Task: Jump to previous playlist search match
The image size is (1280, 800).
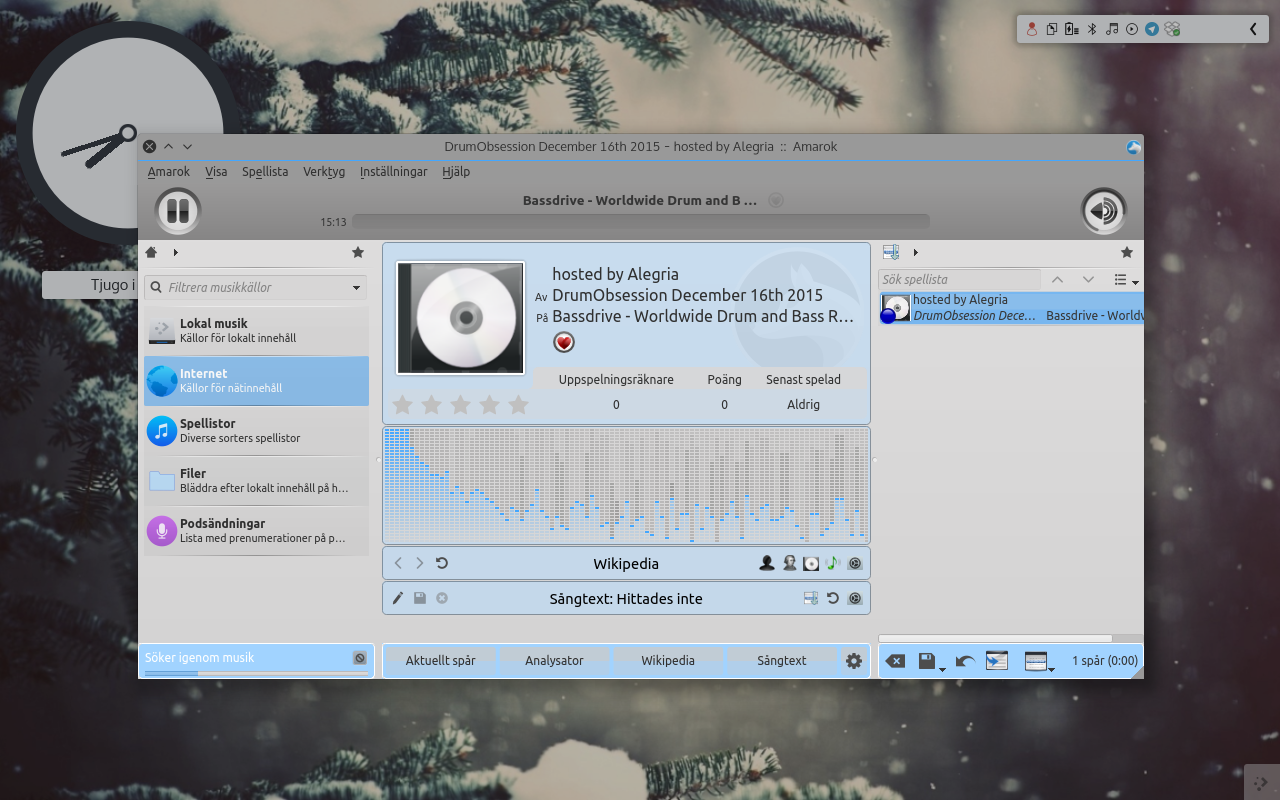Action: click(1058, 280)
